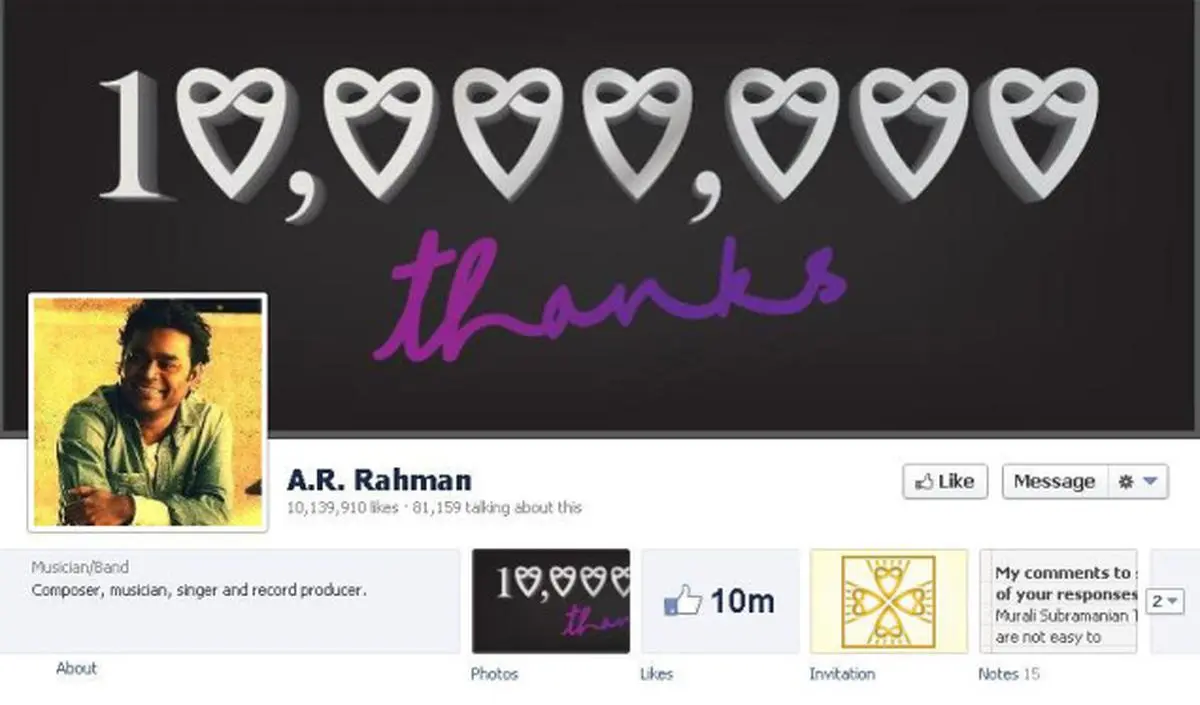The image size is (1200, 705).
Task: Click the Like button with thumbs-up
Action: pyautogui.click(x=945, y=481)
